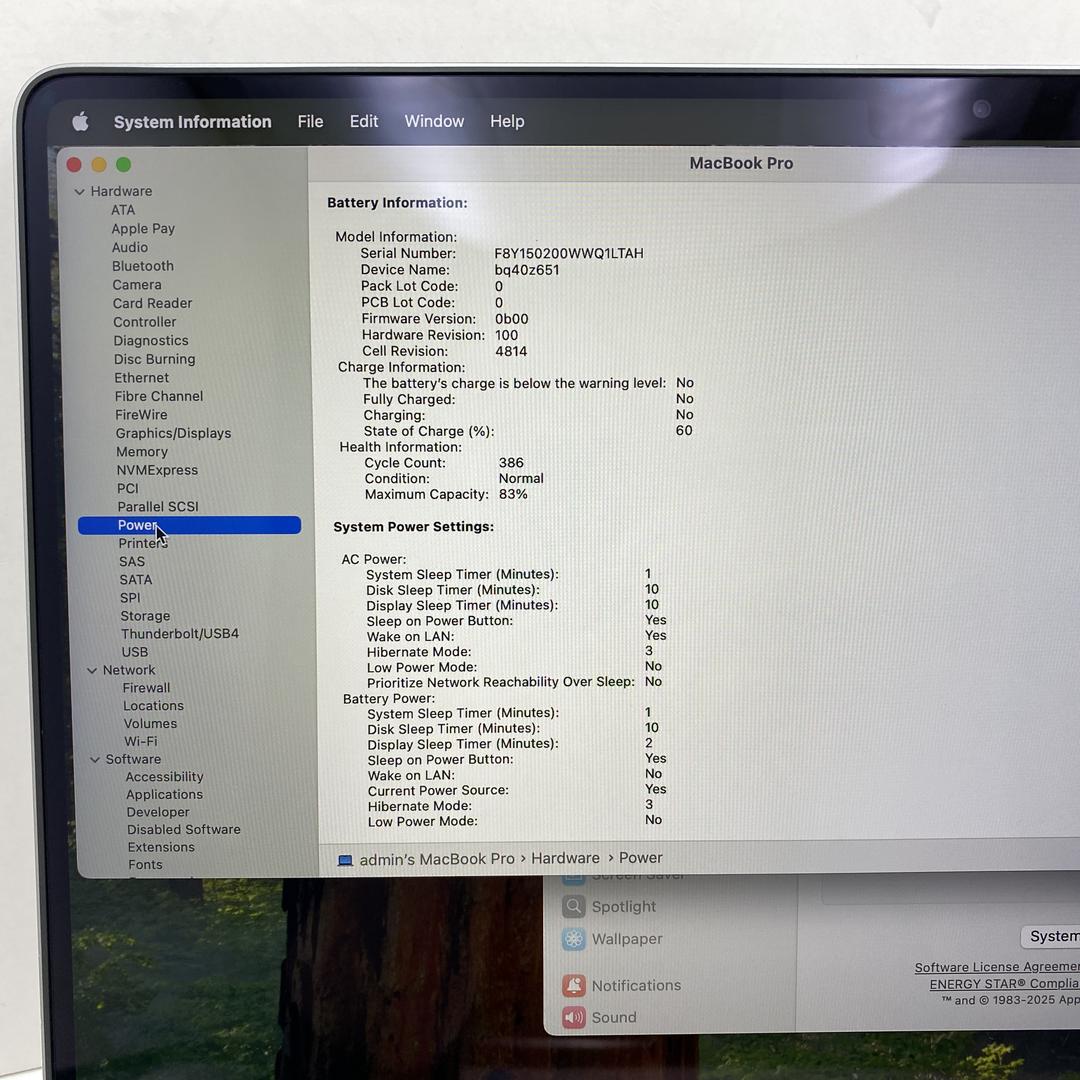Minimize the System Information window
1080x1080 pixels.
[x=99, y=165]
